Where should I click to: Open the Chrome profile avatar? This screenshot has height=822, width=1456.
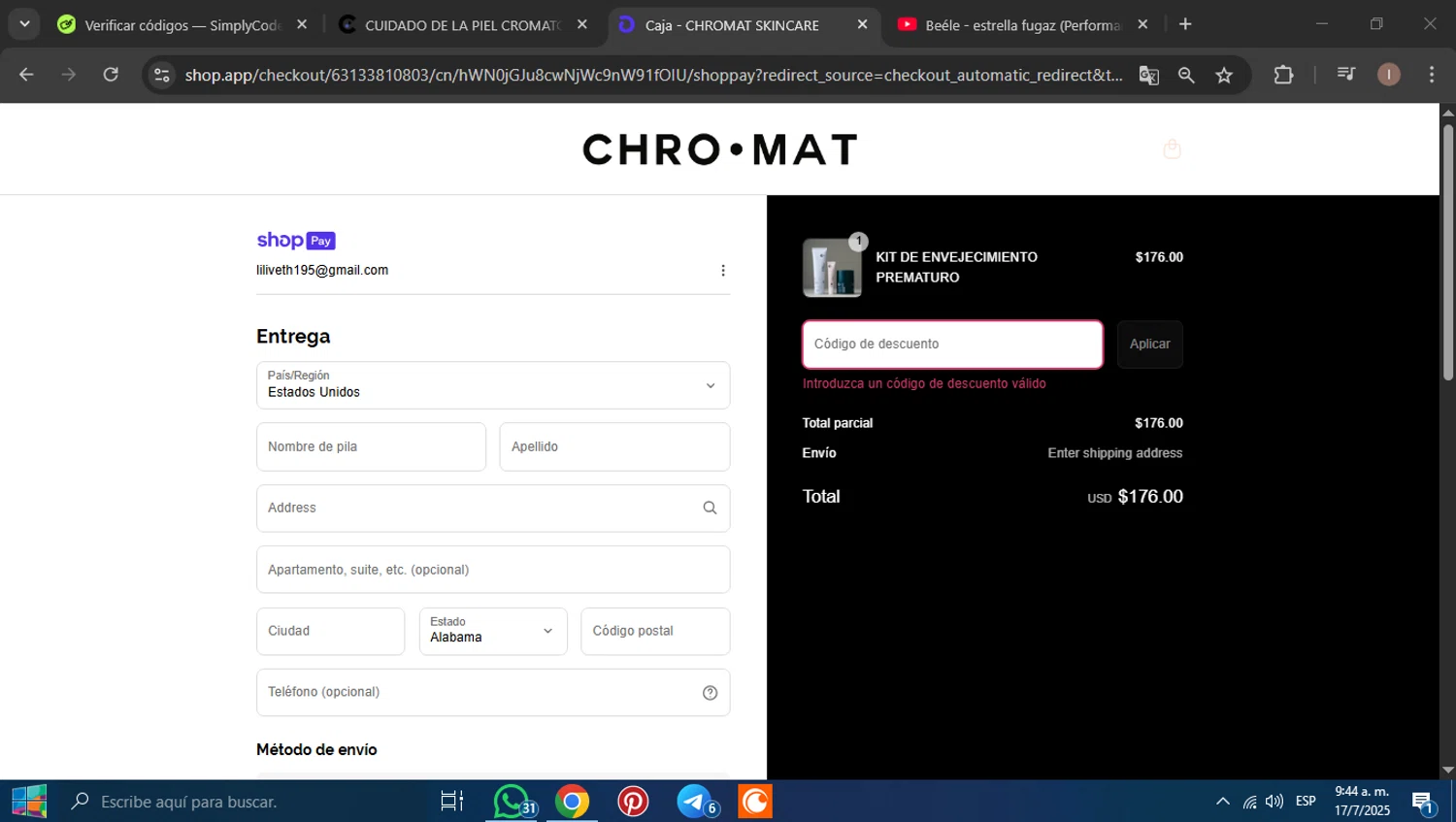pyautogui.click(x=1389, y=75)
